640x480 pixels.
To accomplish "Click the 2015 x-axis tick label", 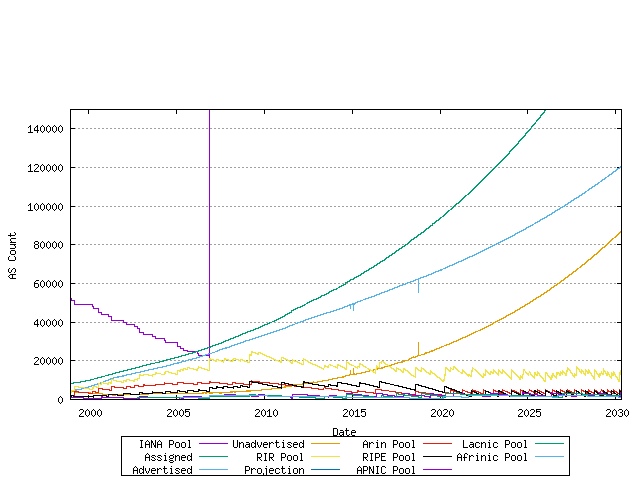I will click(x=354, y=412).
